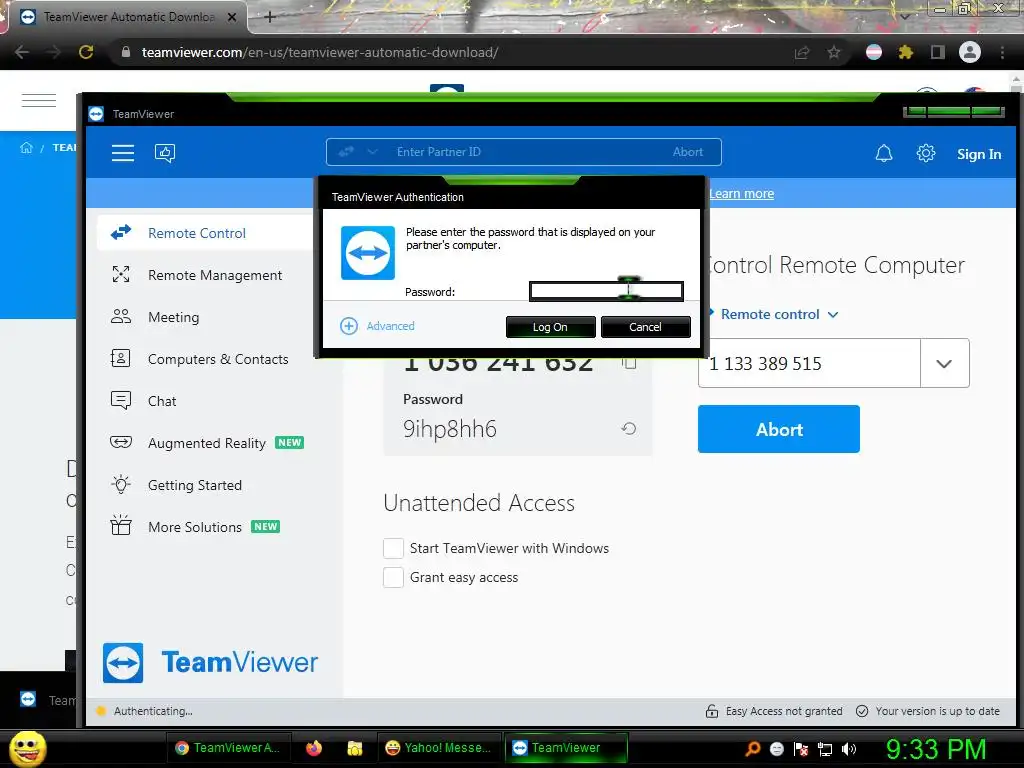Bookmark this page with the star icon
1024x768 pixels.
(834, 52)
